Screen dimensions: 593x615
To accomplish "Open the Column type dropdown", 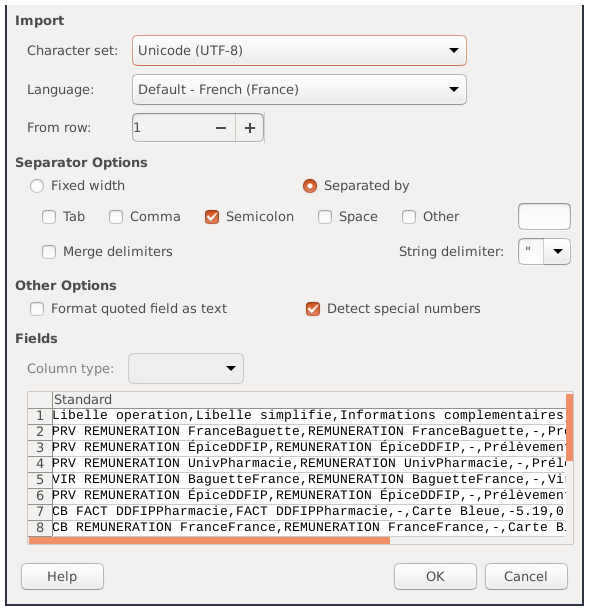I will click(x=187, y=370).
